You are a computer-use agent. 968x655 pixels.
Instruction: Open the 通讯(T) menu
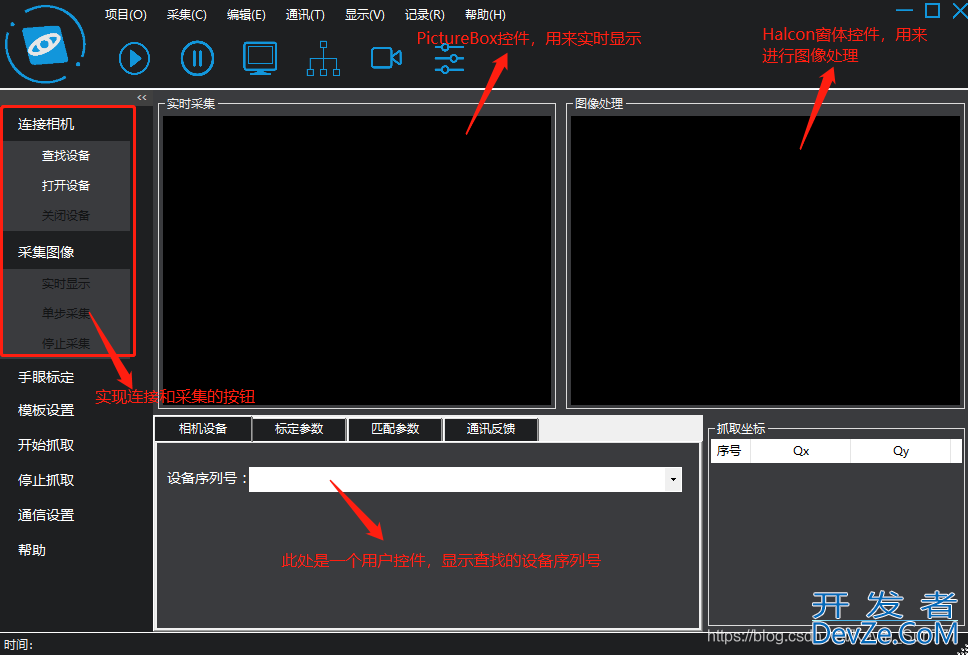[305, 15]
